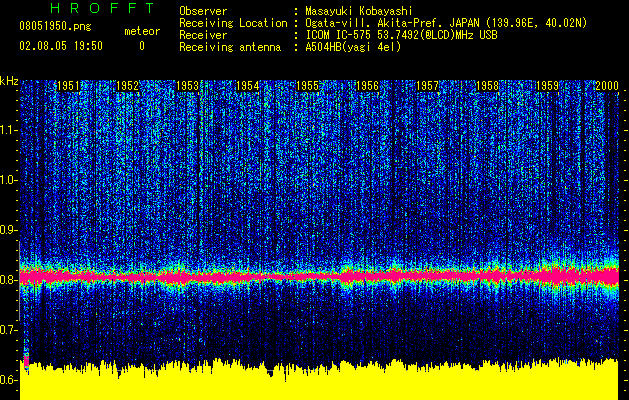This screenshot has height=400, width=629.
Task: Click the 1953 time marker
Action: tap(188, 87)
